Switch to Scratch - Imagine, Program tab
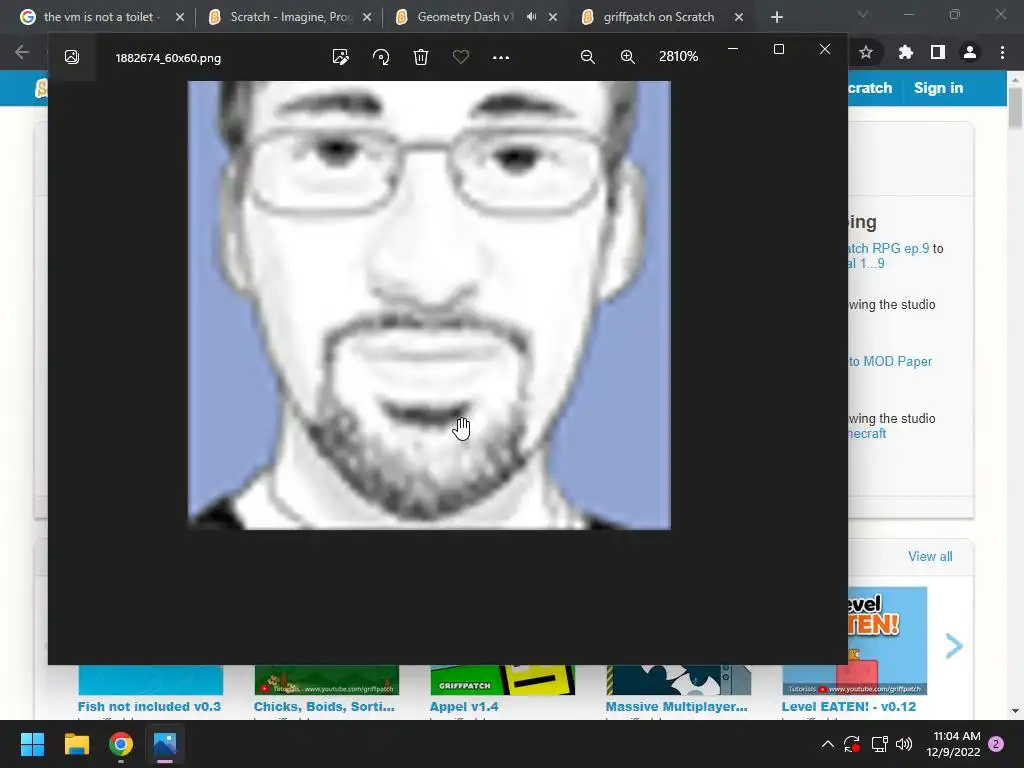1024x768 pixels. (x=291, y=17)
